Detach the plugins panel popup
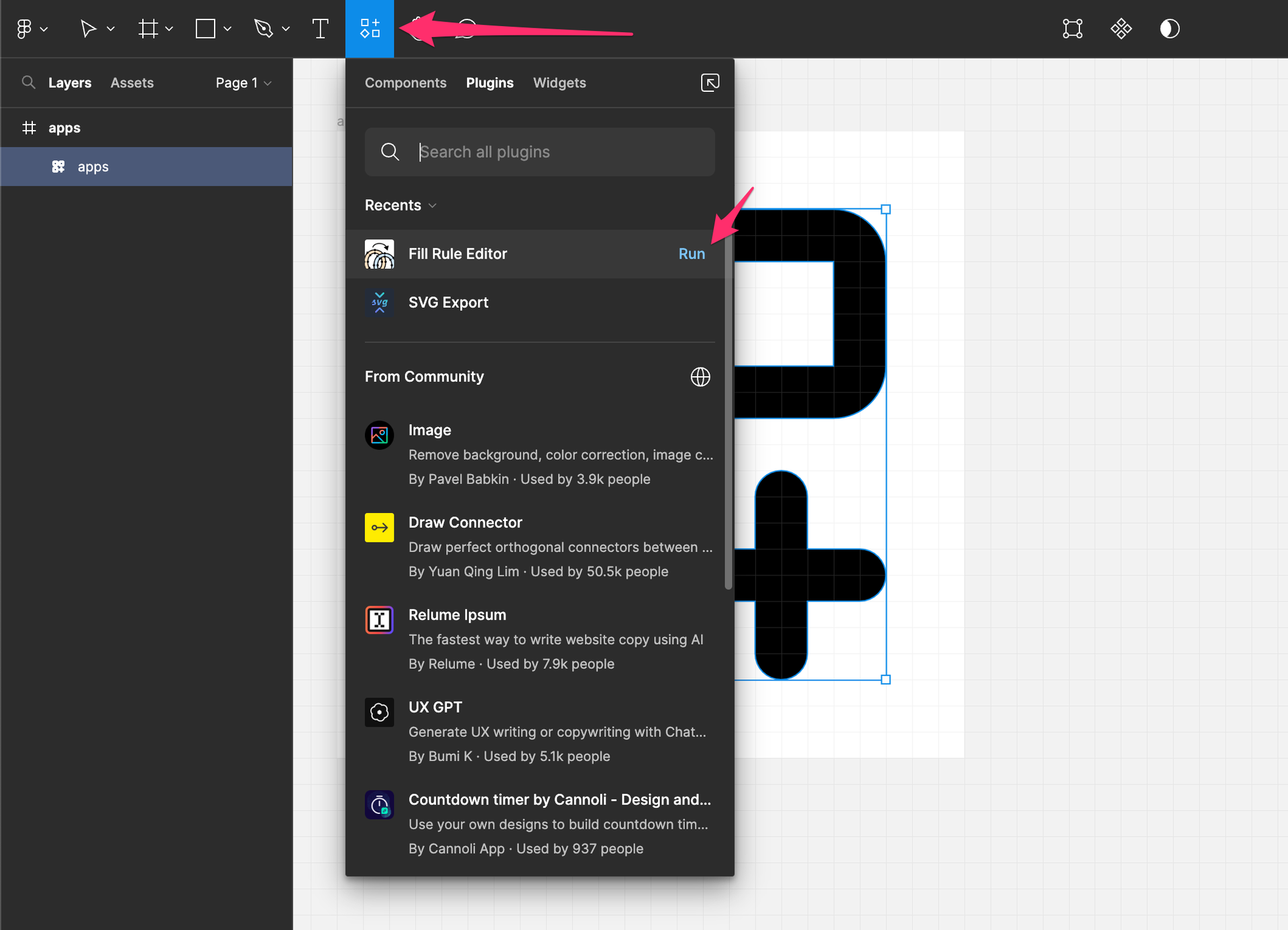The height and width of the screenshot is (930, 1288). (710, 82)
